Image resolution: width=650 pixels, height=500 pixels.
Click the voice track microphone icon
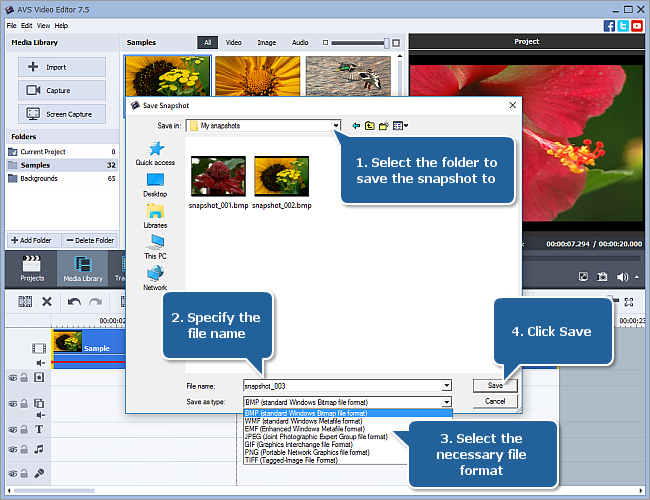pyautogui.click(x=39, y=473)
